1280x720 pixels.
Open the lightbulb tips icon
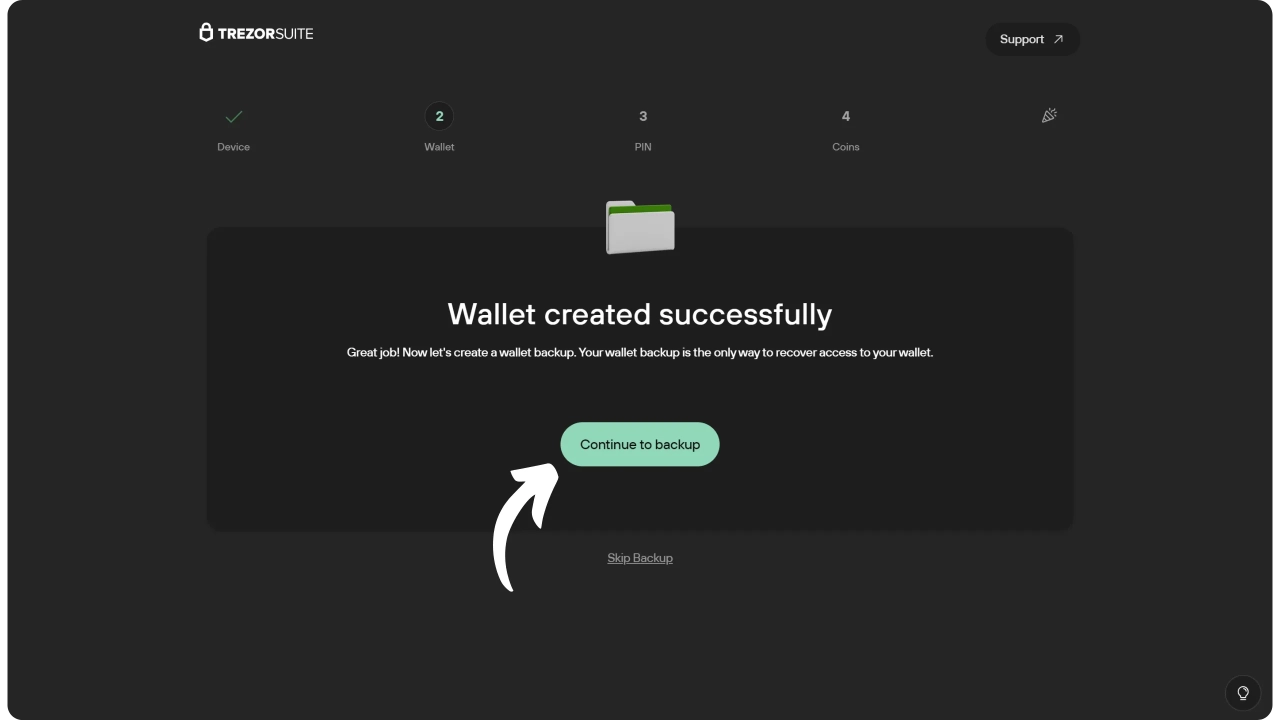coord(1243,693)
